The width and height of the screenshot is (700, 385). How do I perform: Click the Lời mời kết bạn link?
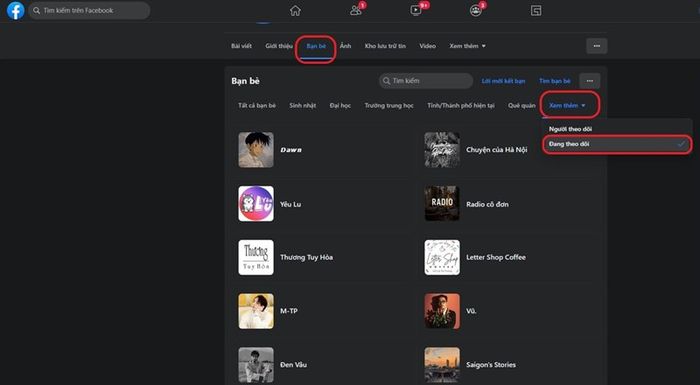point(503,81)
